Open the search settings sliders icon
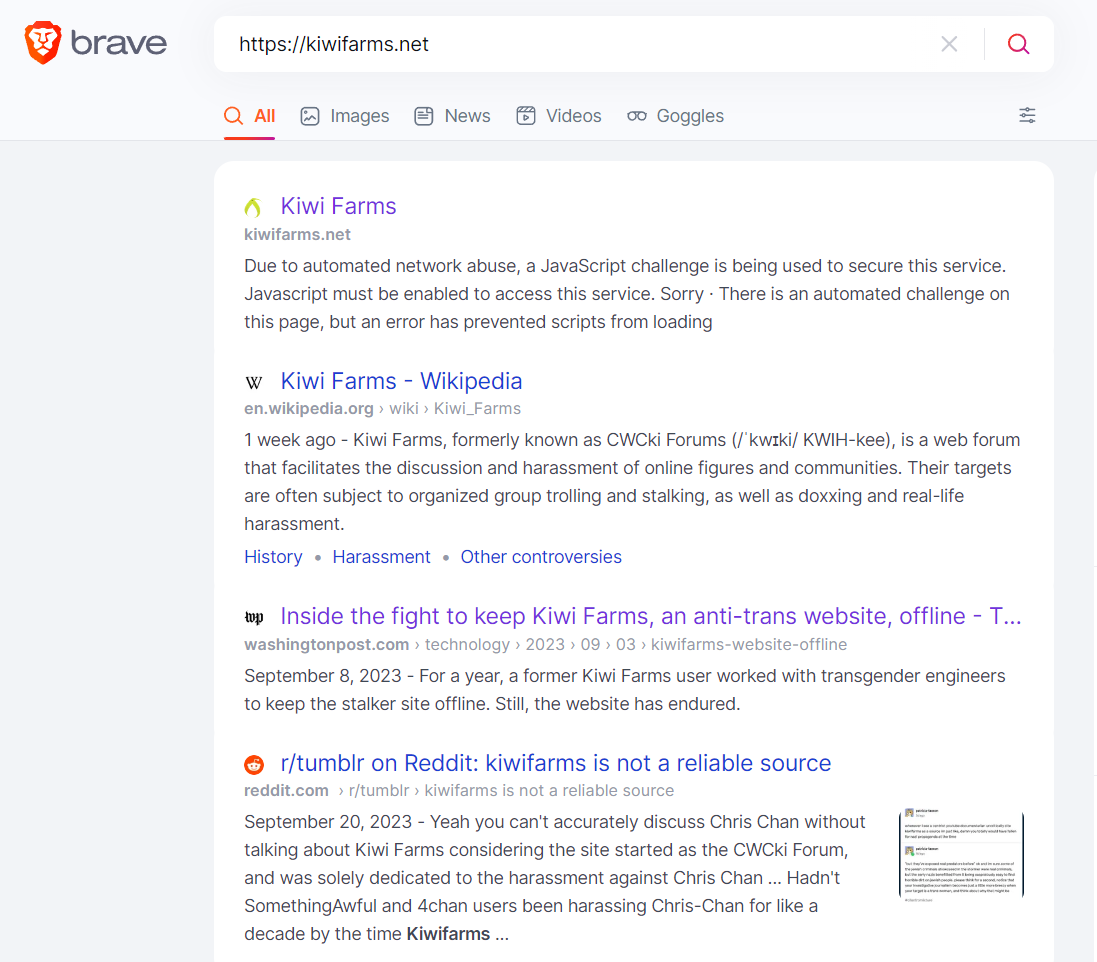 pos(1027,115)
